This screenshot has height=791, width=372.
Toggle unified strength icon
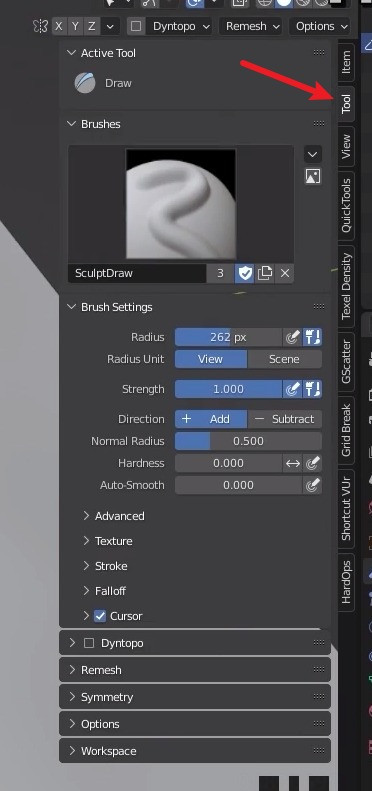point(312,389)
